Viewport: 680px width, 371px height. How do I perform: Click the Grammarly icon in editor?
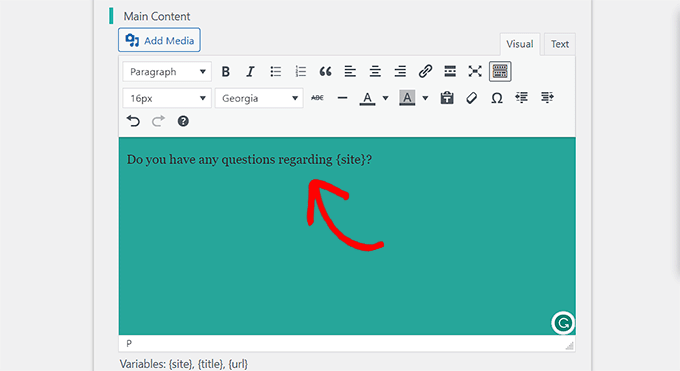point(563,323)
